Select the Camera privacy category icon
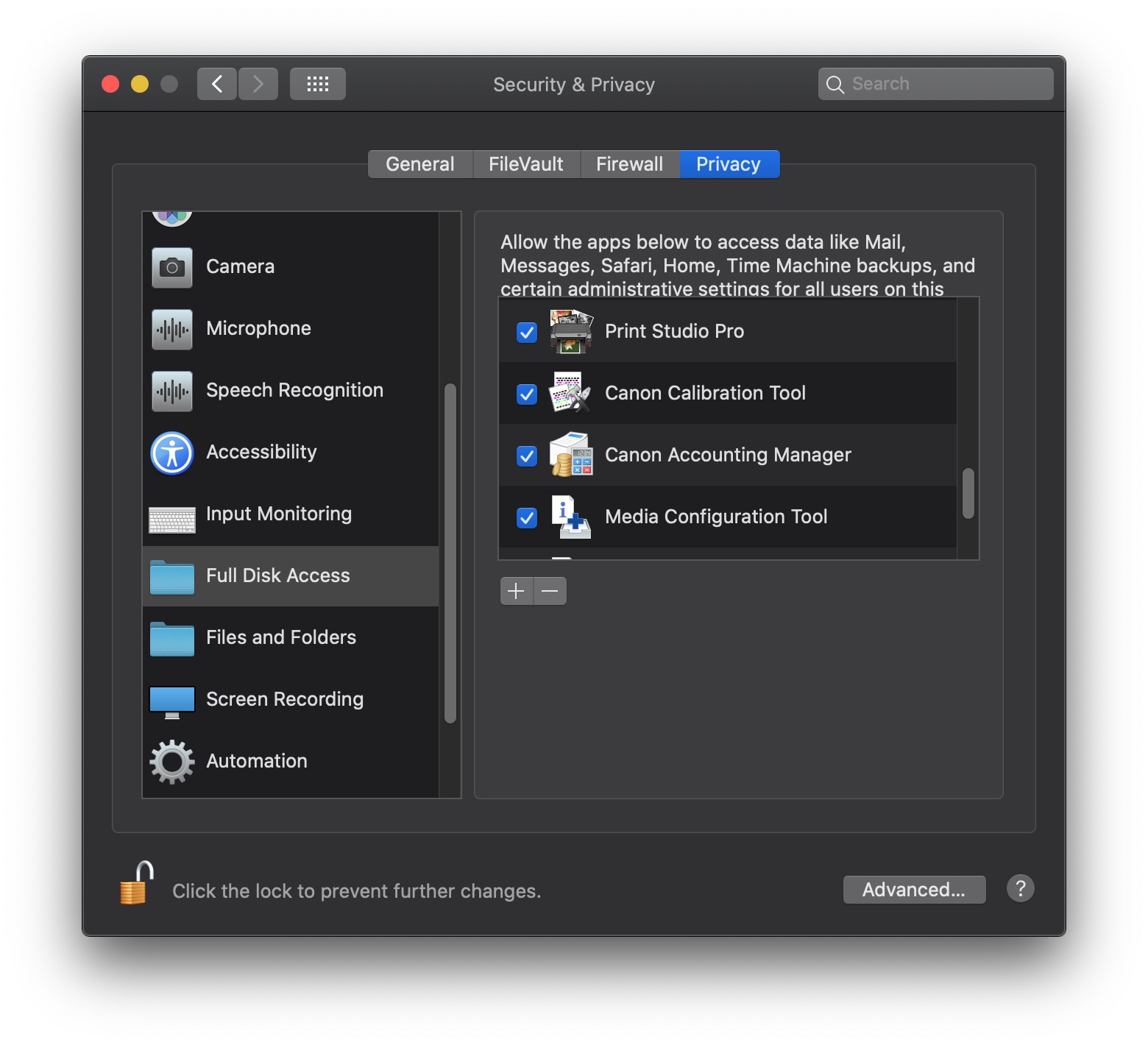Viewport: 1148px width, 1045px height. [171, 266]
